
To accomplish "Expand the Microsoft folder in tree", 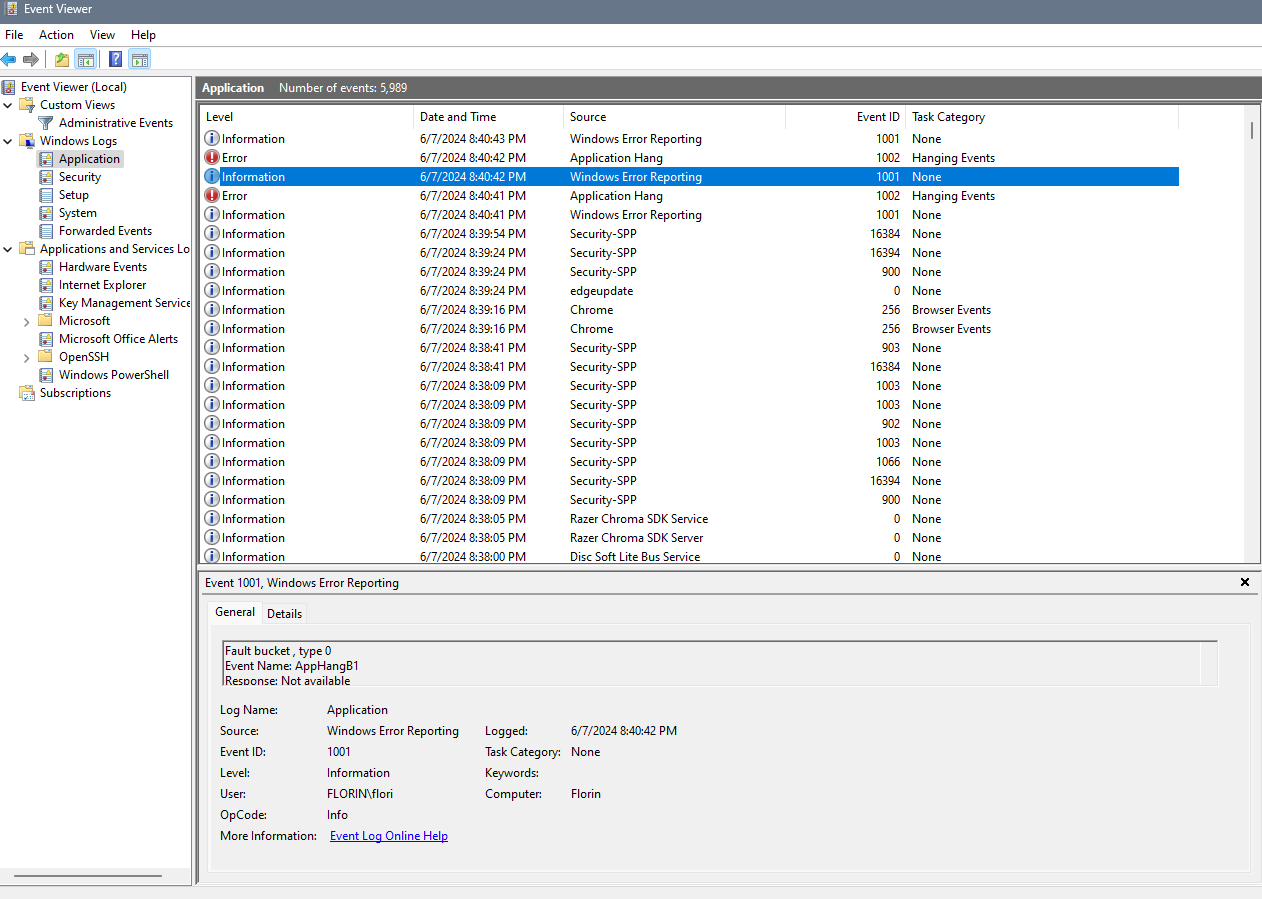I will pos(26,321).
